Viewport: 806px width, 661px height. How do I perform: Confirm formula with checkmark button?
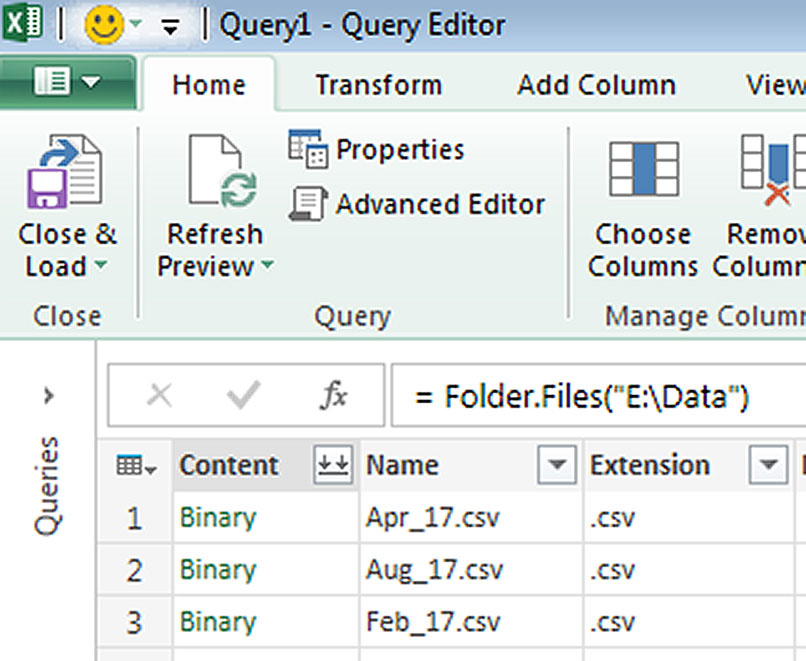(x=243, y=397)
